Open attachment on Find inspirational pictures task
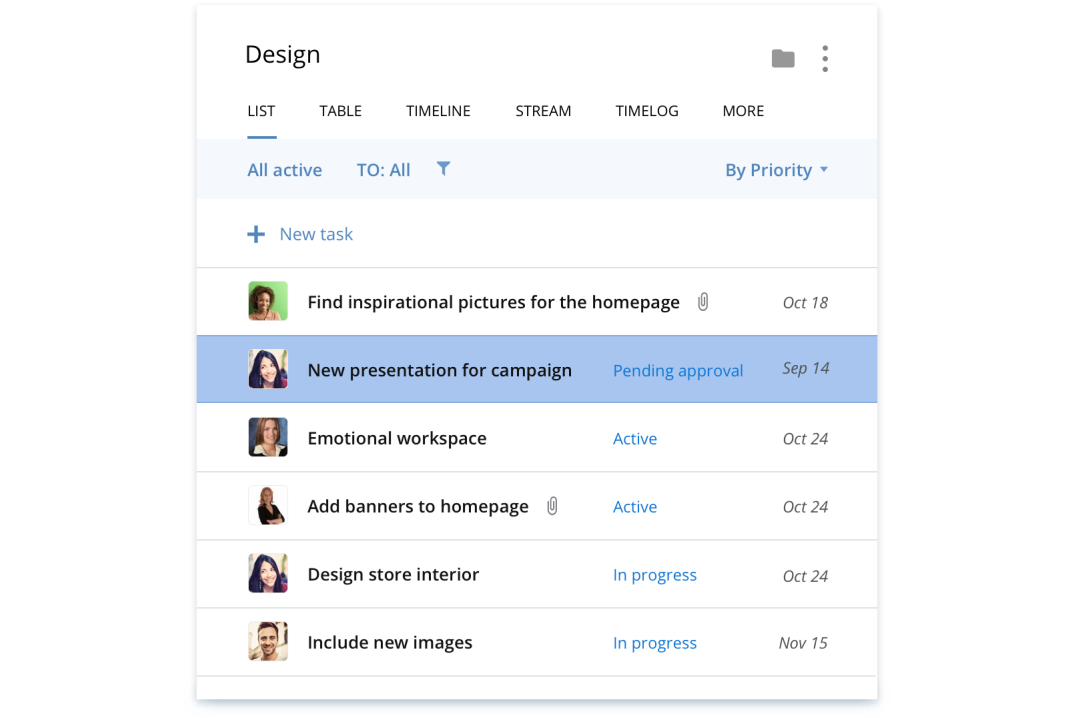 point(703,302)
